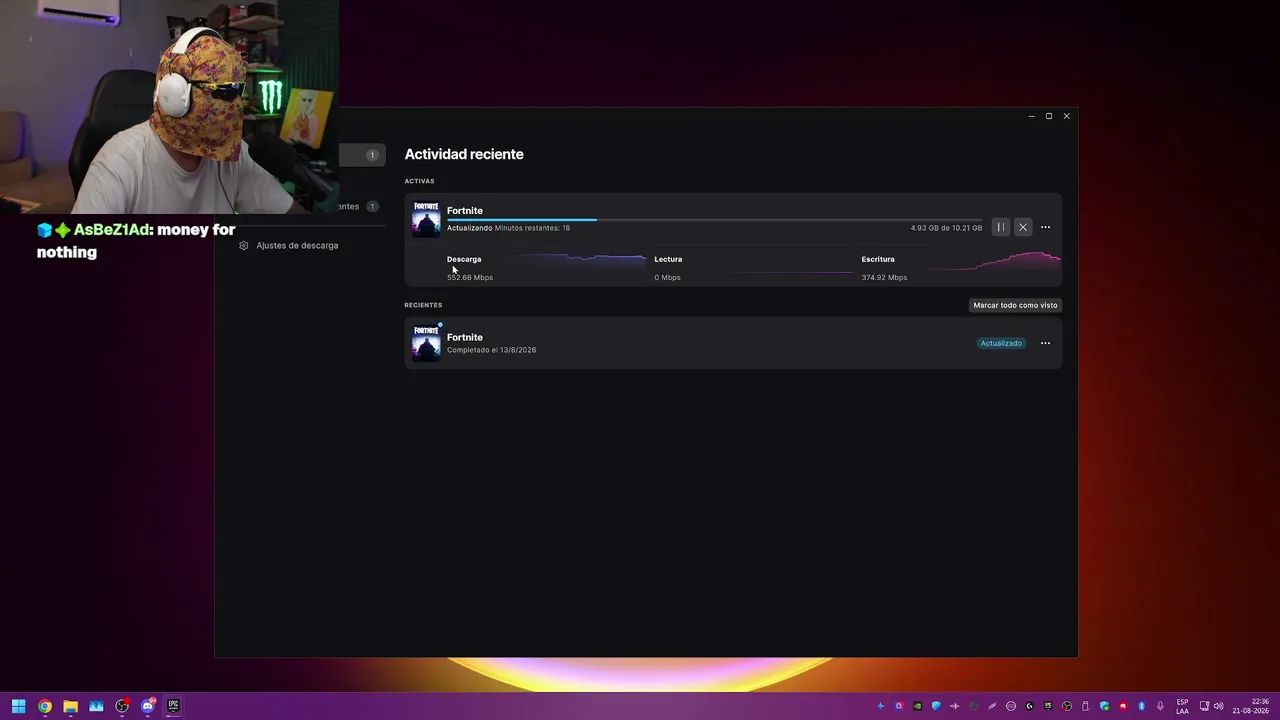
Task: Click the red tray icon beside Bluetooth
Action: (1123, 706)
